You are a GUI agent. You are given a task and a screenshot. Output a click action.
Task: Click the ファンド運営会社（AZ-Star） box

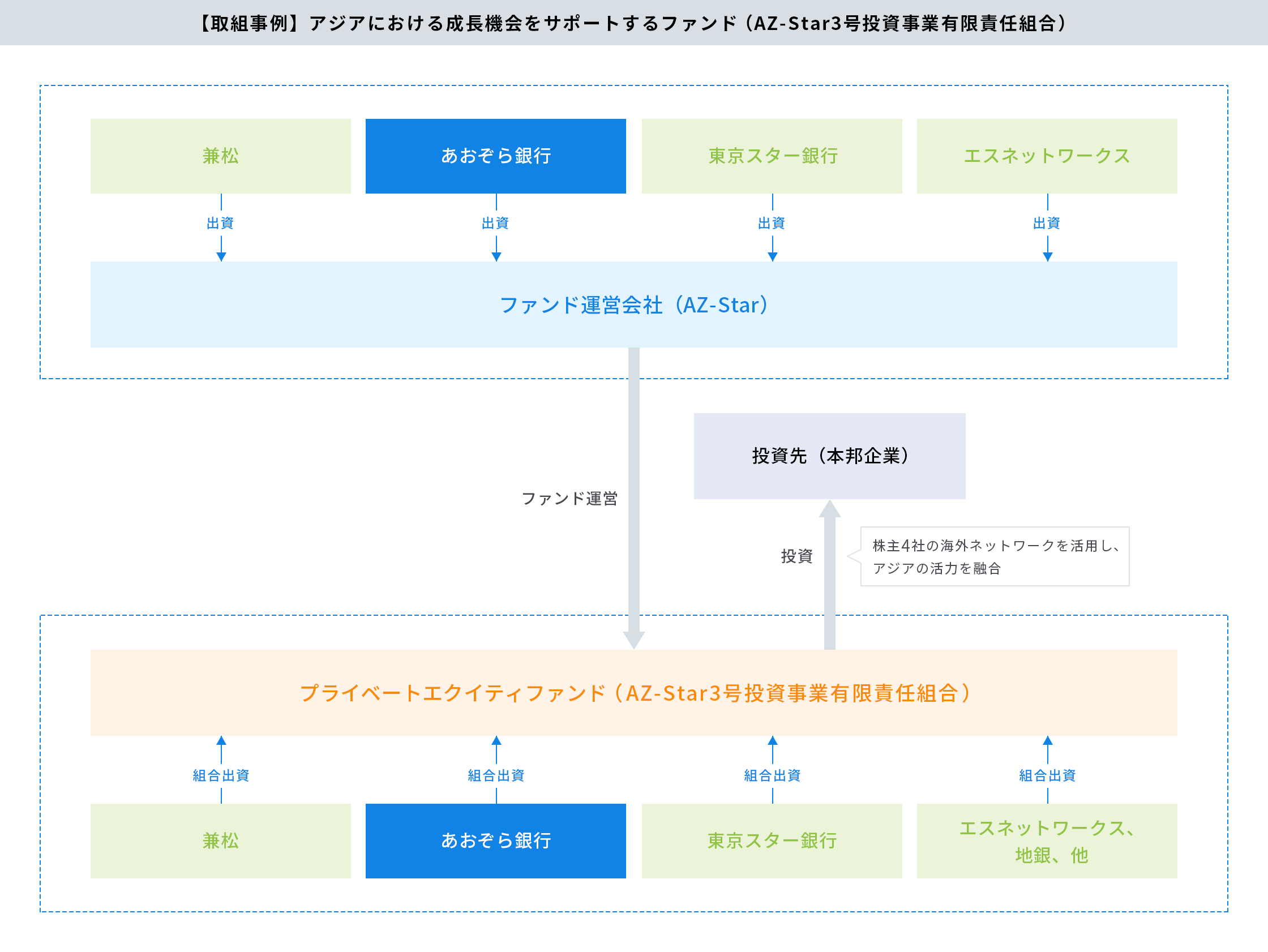[634, 305]
